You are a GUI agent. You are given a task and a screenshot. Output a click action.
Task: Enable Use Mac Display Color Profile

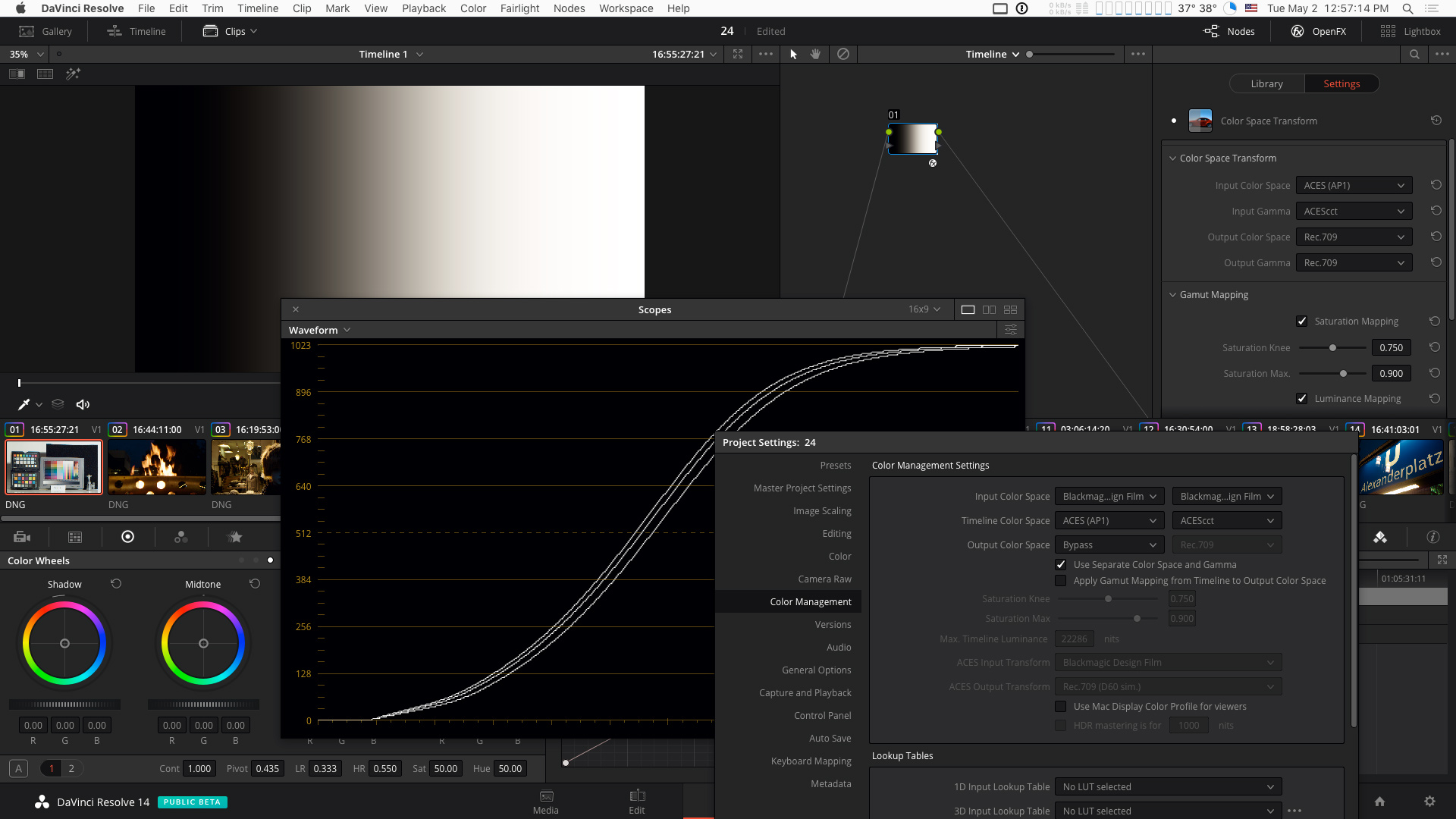[1061, 707]
